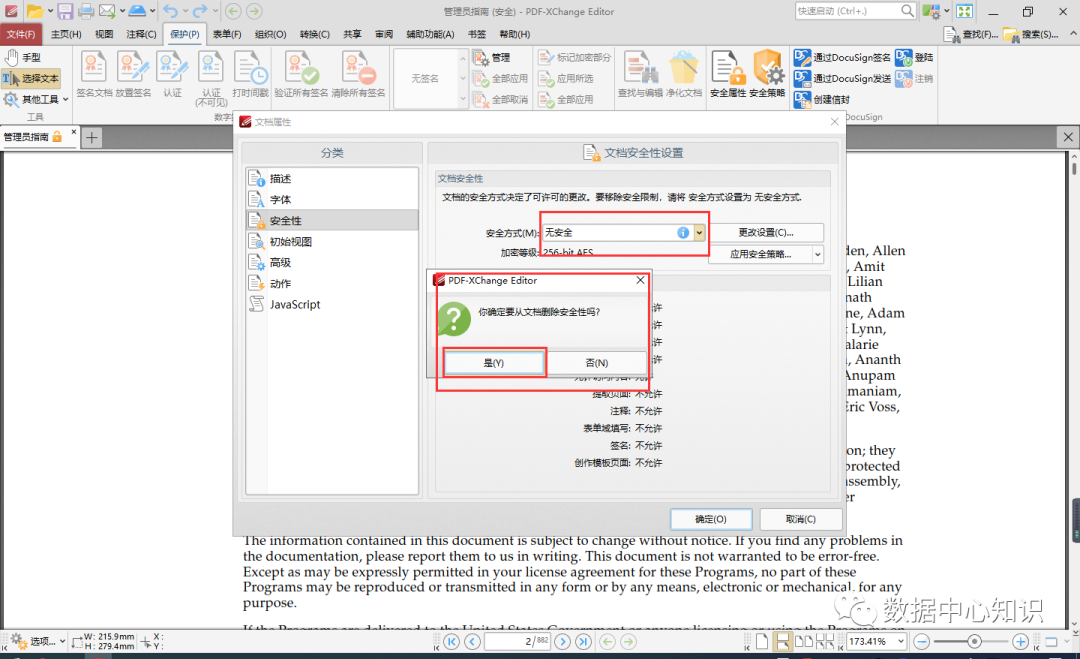Redo action with the redo arrow icon
This screenshot has height=659, width=1080.
coord(200,11)
